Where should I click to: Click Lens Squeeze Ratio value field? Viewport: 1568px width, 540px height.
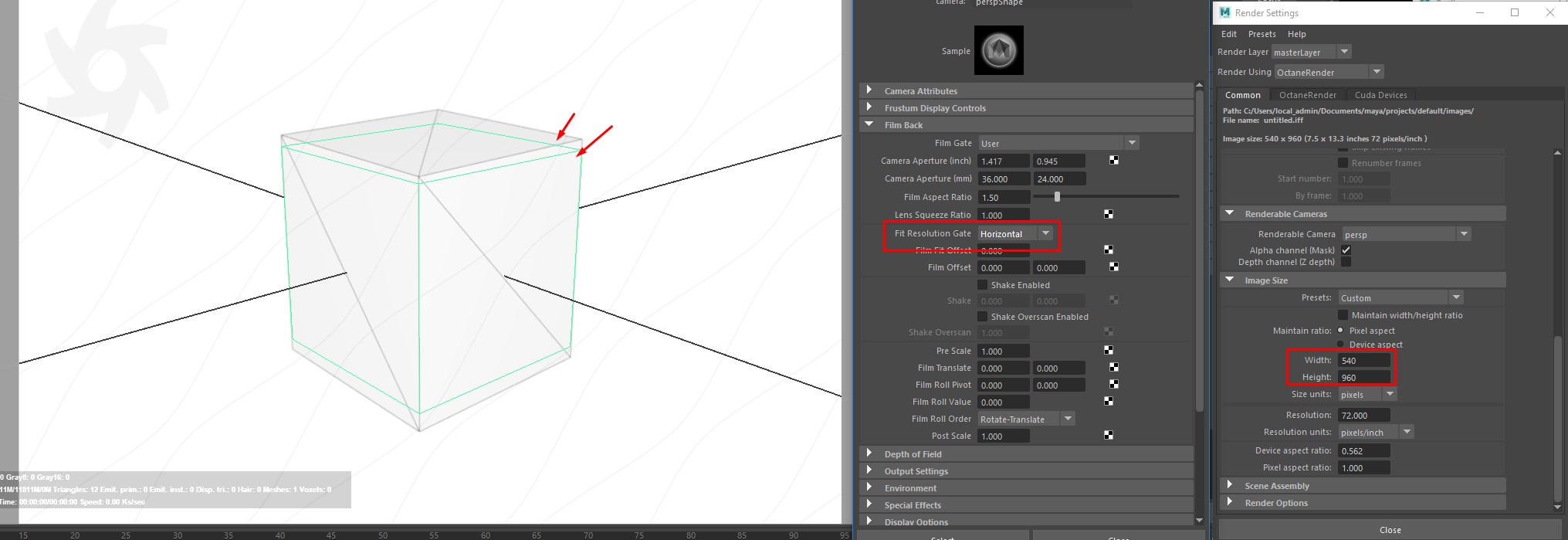[x=1004, y=215]
